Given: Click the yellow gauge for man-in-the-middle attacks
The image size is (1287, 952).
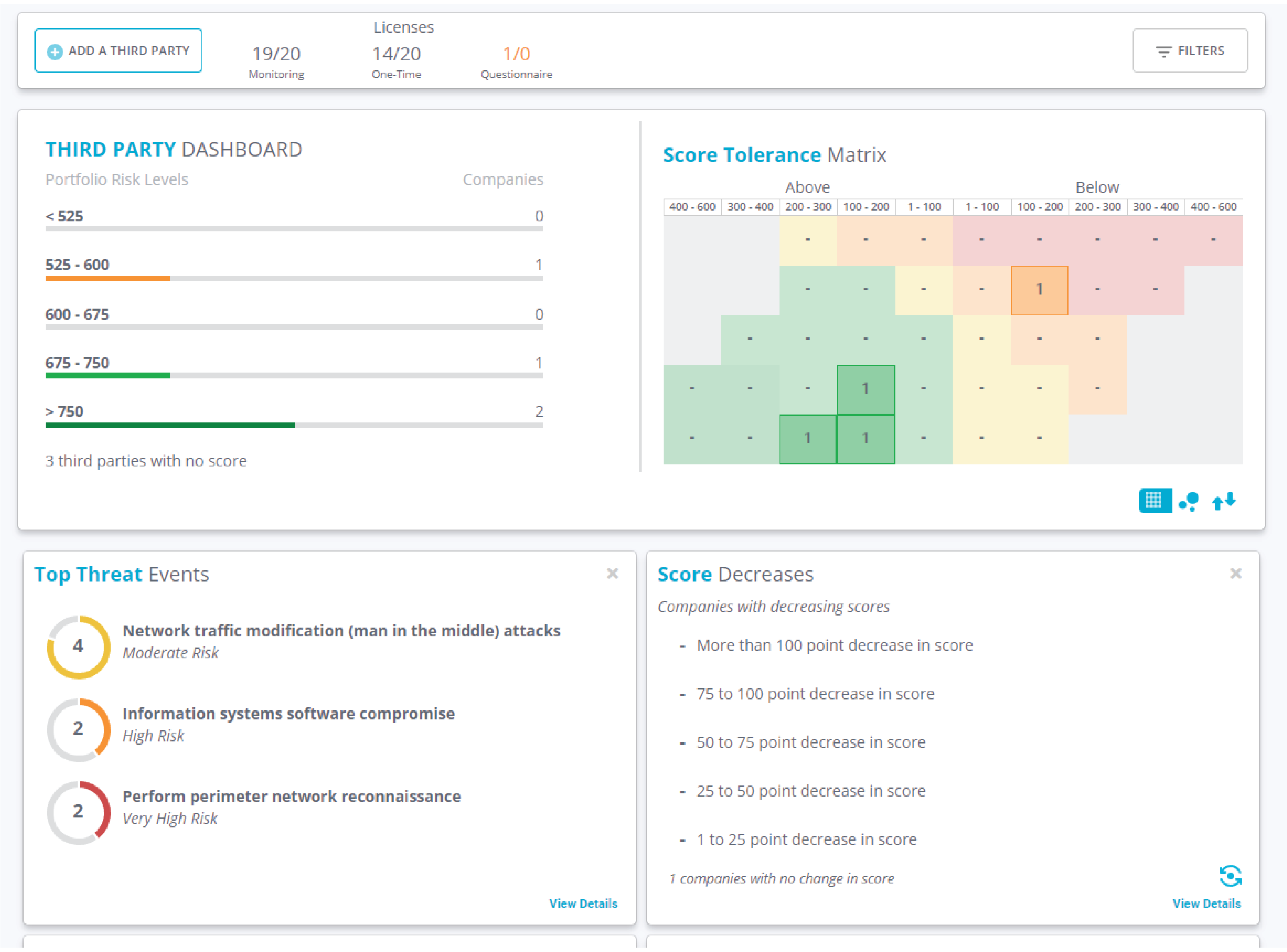Looking at the screenshot, I should [78, 647].
